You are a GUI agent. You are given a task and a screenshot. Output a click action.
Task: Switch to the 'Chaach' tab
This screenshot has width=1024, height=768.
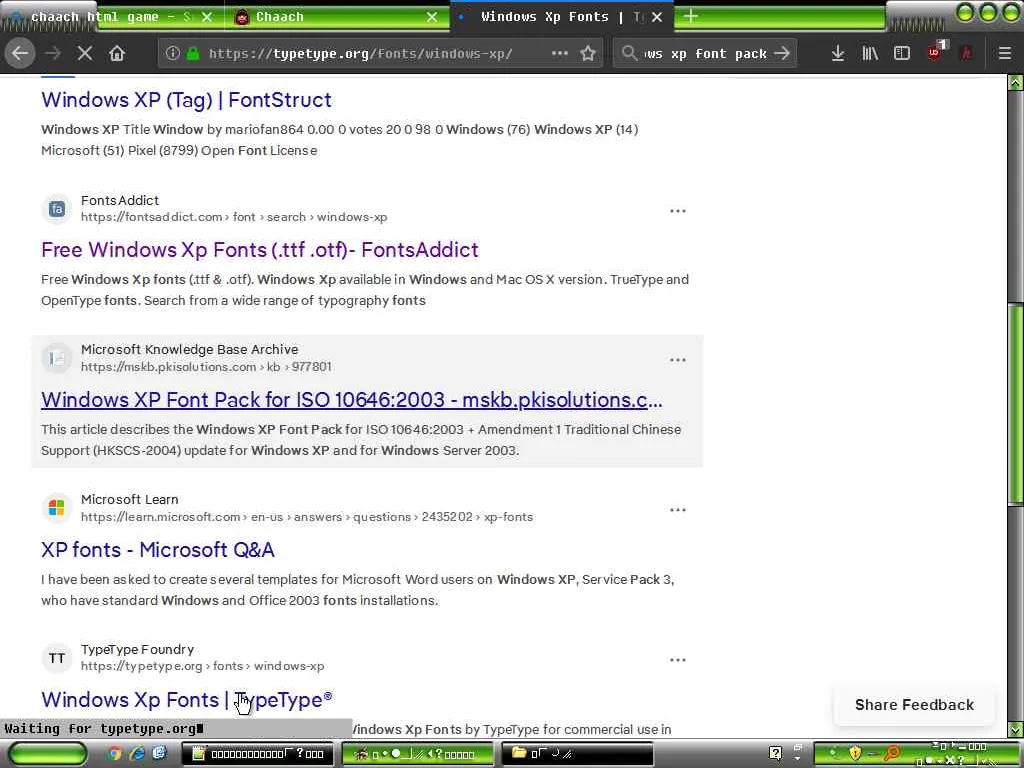click(337, 17)
